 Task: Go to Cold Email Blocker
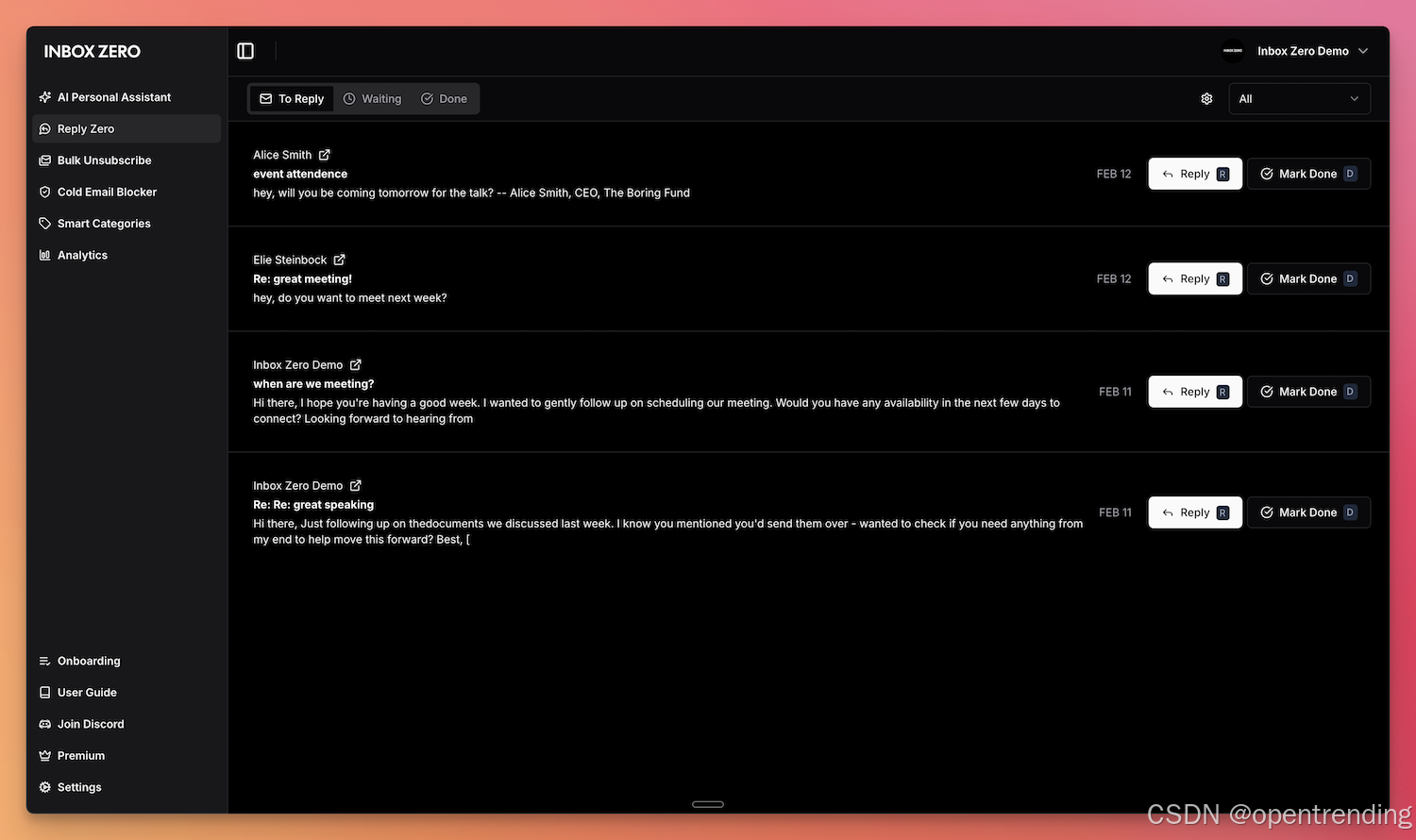(126, 192)
